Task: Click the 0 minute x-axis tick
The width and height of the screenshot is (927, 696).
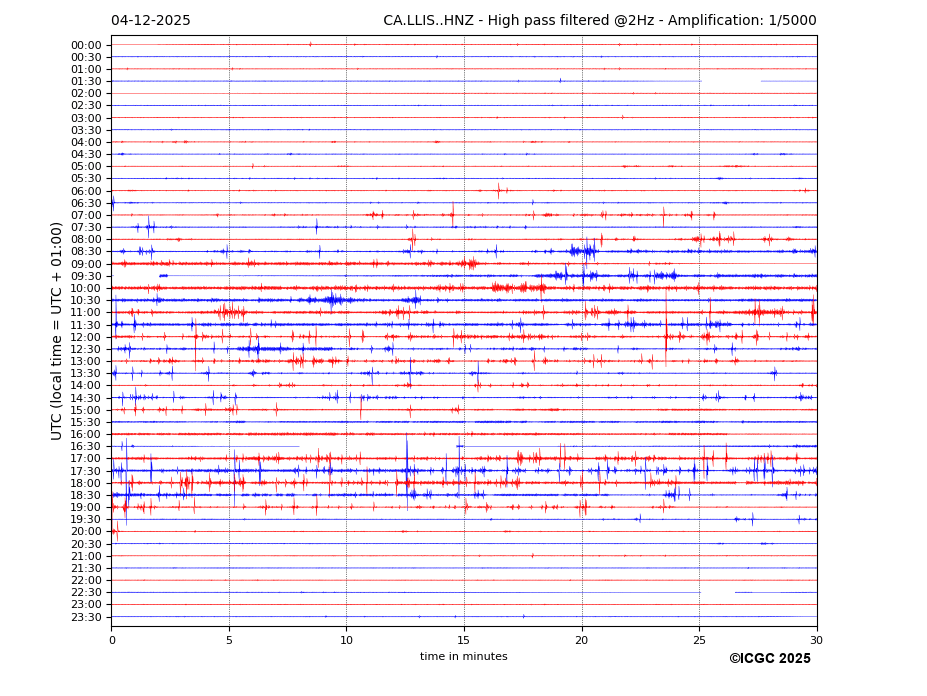Action: [112, 640]
